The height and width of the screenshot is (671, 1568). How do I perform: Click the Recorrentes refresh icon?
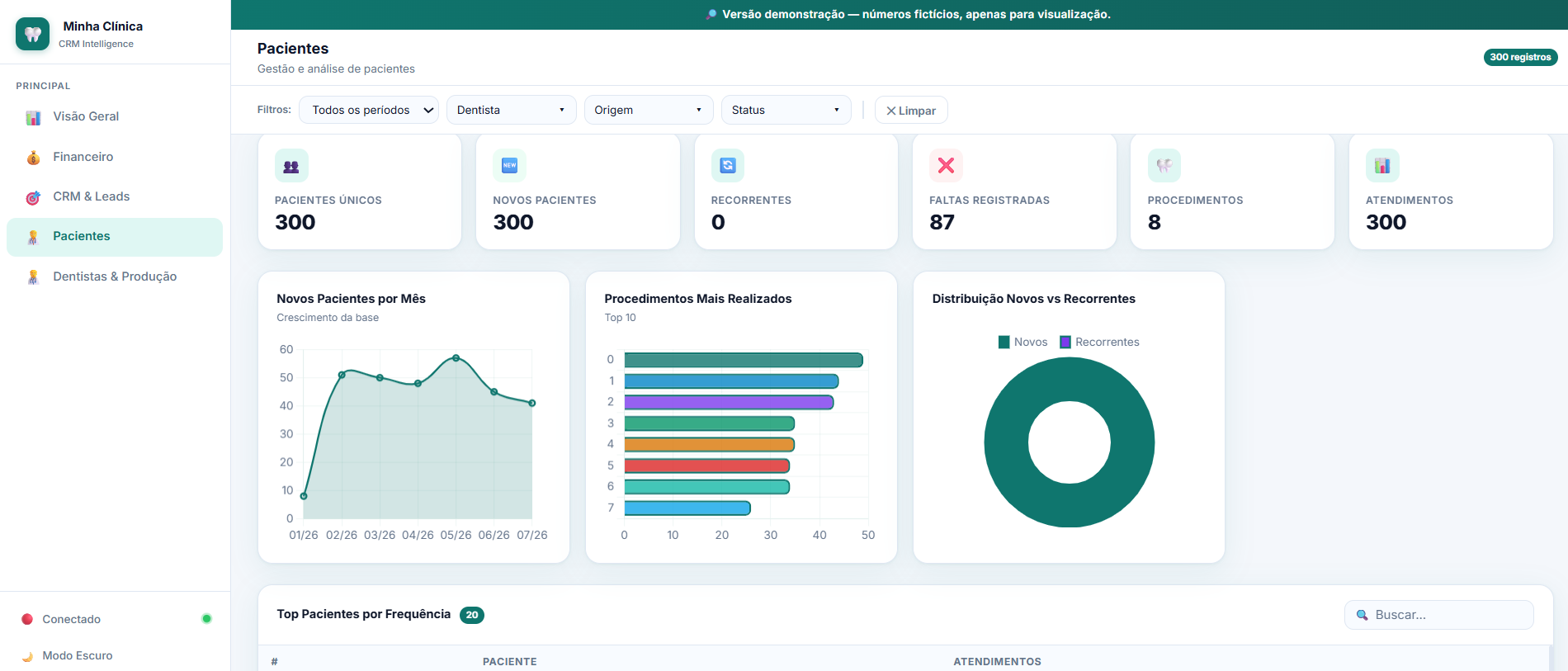728,166
